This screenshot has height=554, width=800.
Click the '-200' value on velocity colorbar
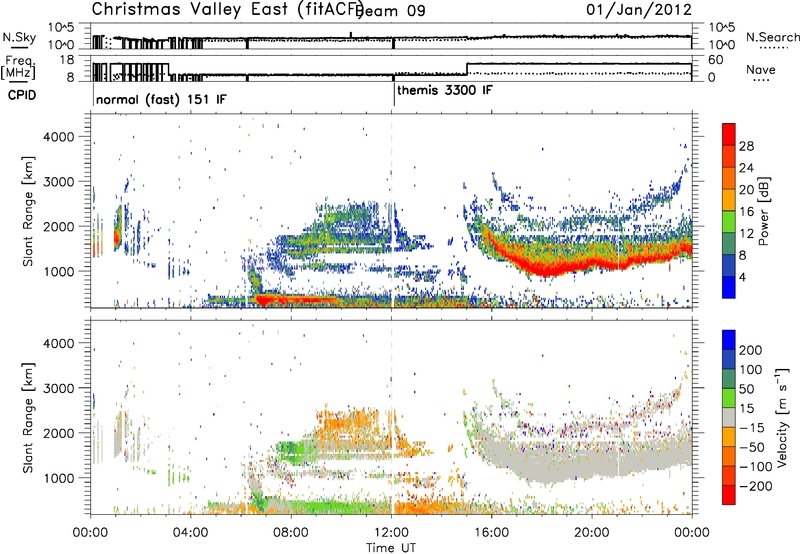click(756, 486)
